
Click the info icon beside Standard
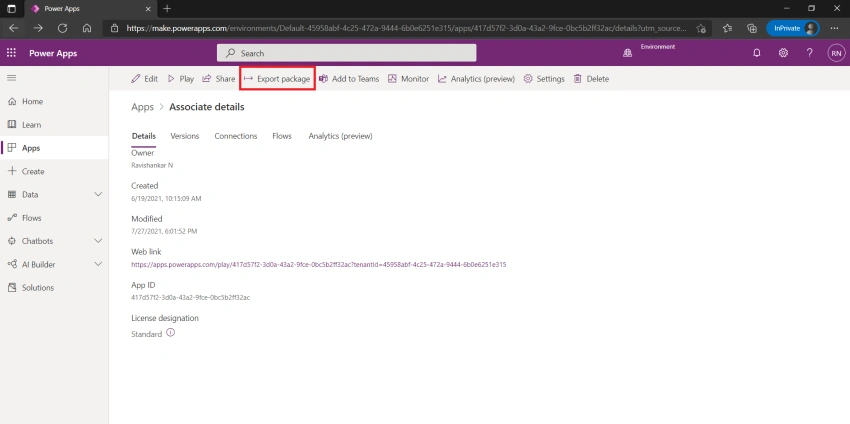point(171,333)
